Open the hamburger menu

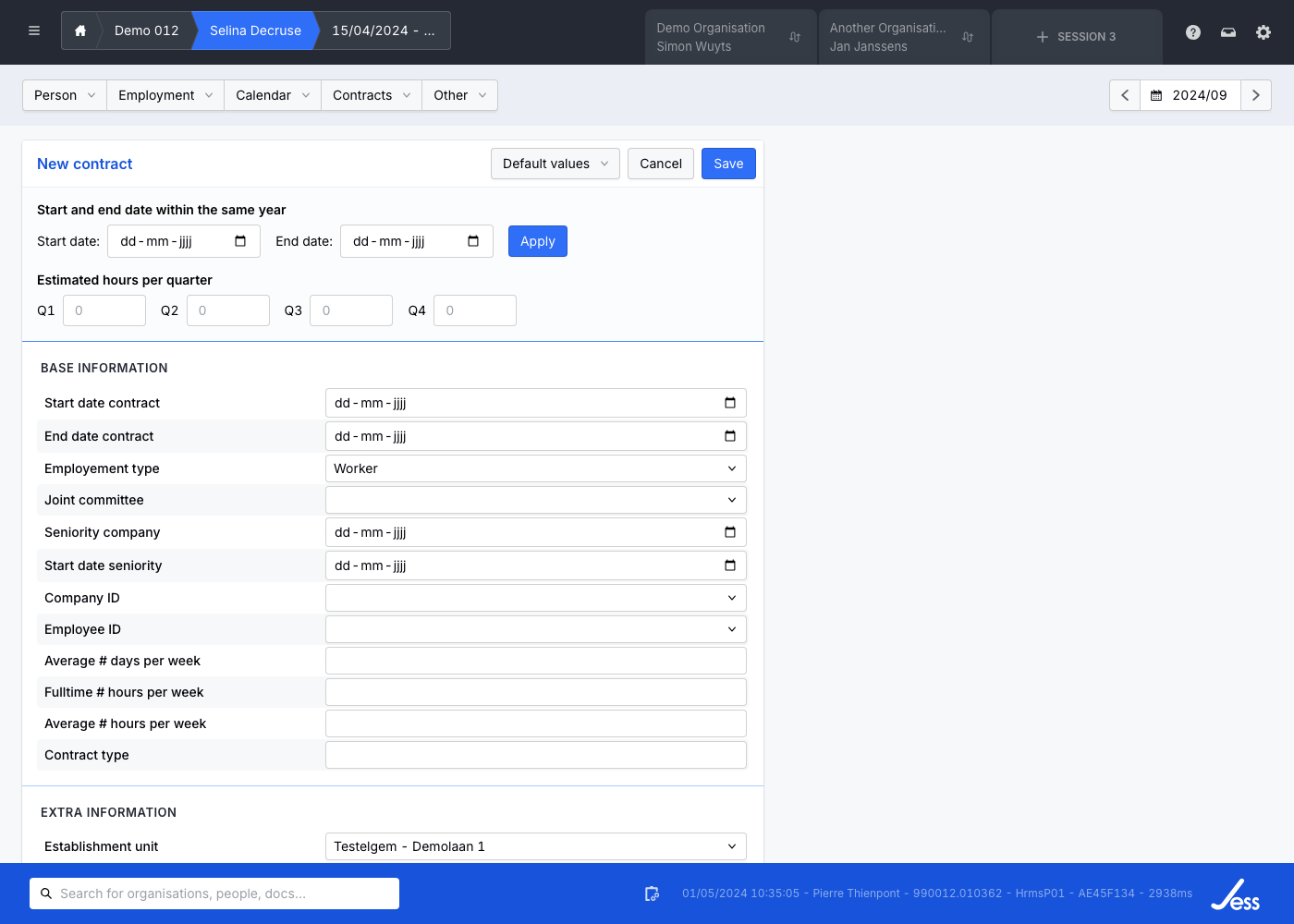[34, 30]
